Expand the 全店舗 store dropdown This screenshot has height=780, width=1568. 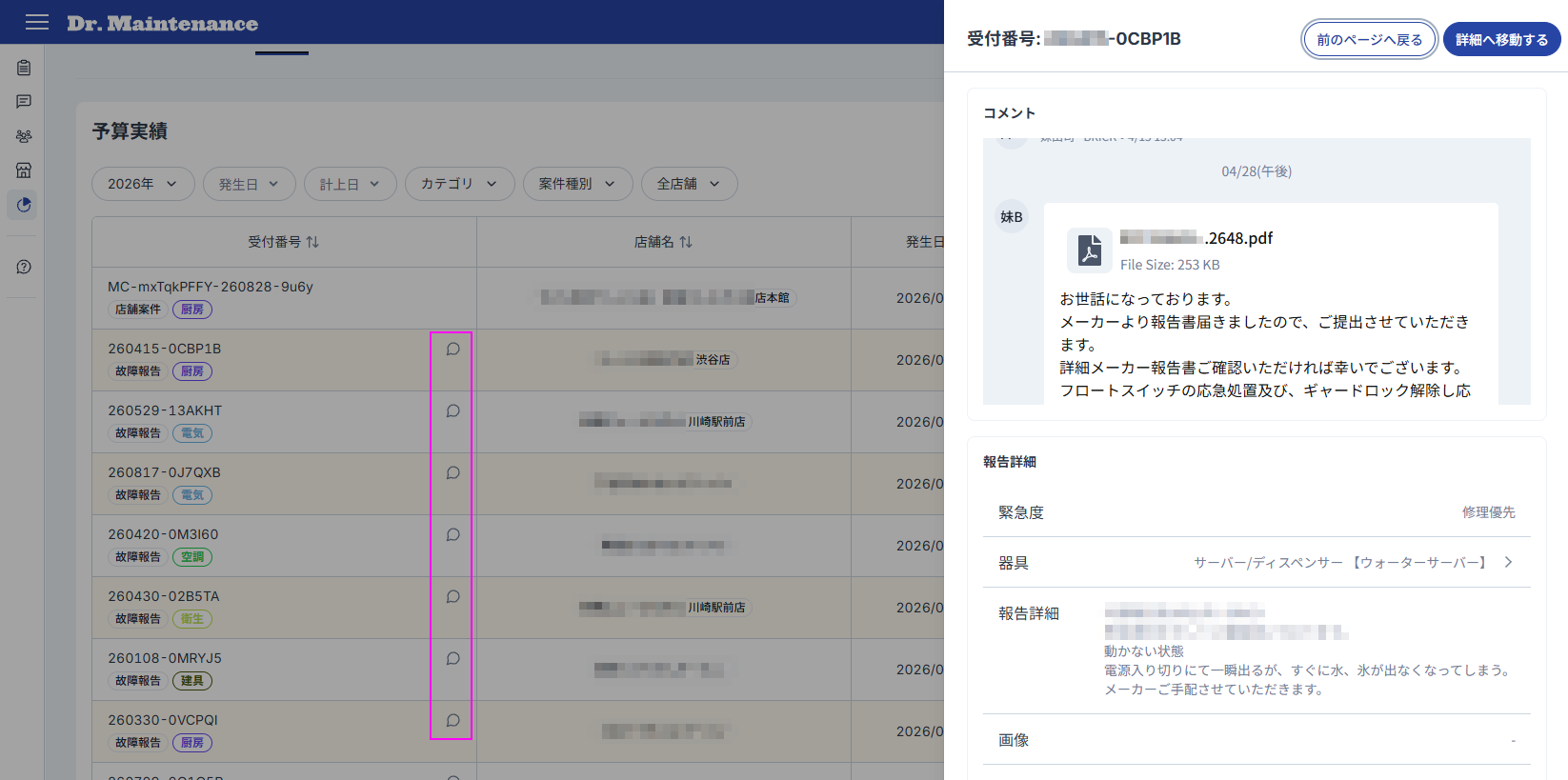690,184
